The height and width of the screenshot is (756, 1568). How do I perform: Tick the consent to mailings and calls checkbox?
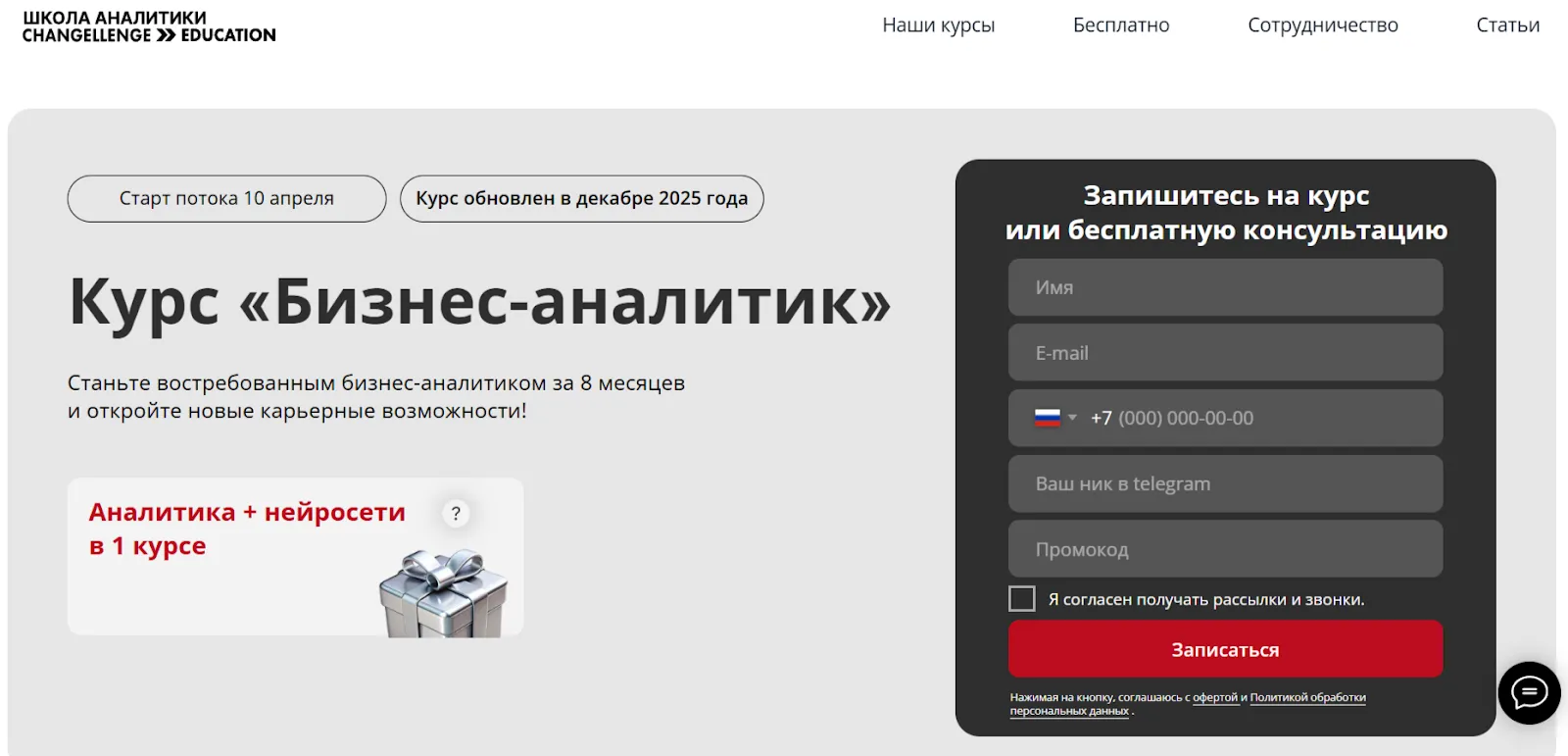1022,599
